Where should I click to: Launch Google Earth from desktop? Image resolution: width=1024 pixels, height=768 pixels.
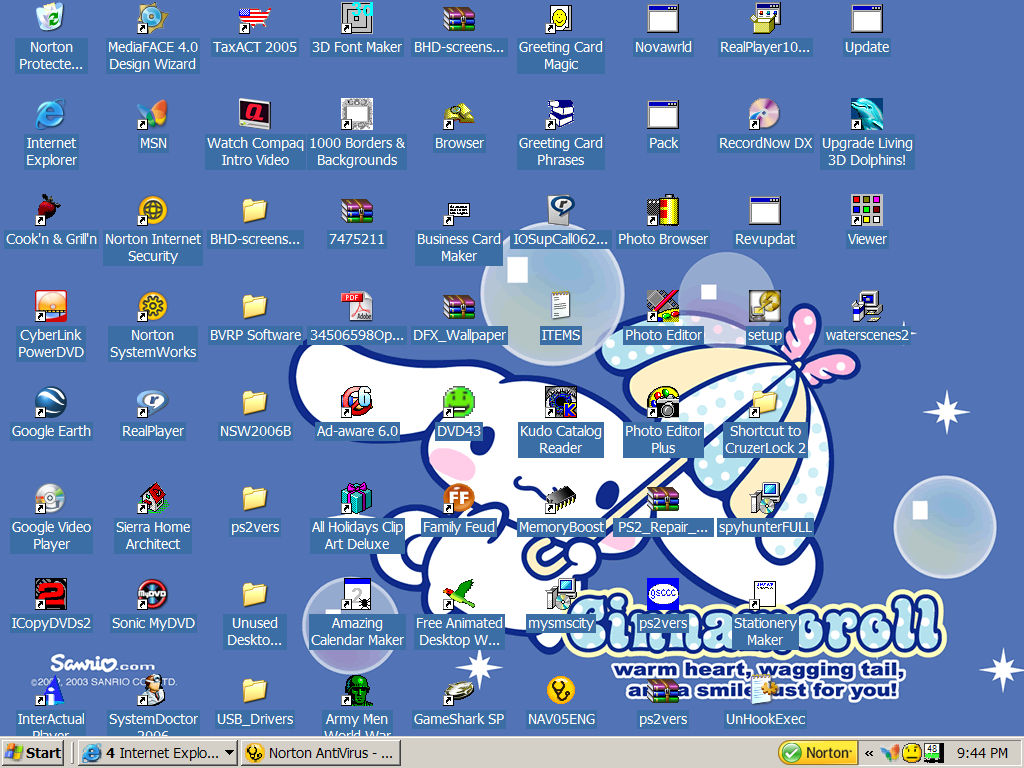pos(51,402)
